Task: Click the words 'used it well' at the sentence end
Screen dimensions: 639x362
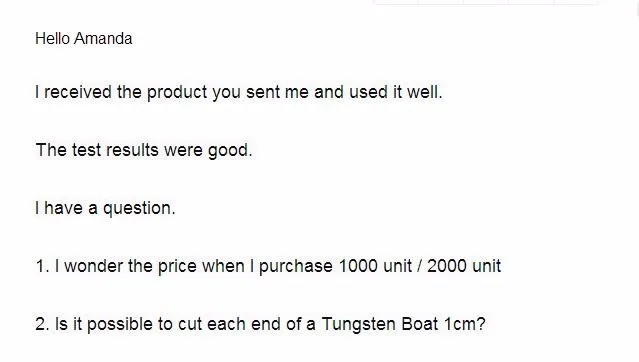Action: point(395,92)
